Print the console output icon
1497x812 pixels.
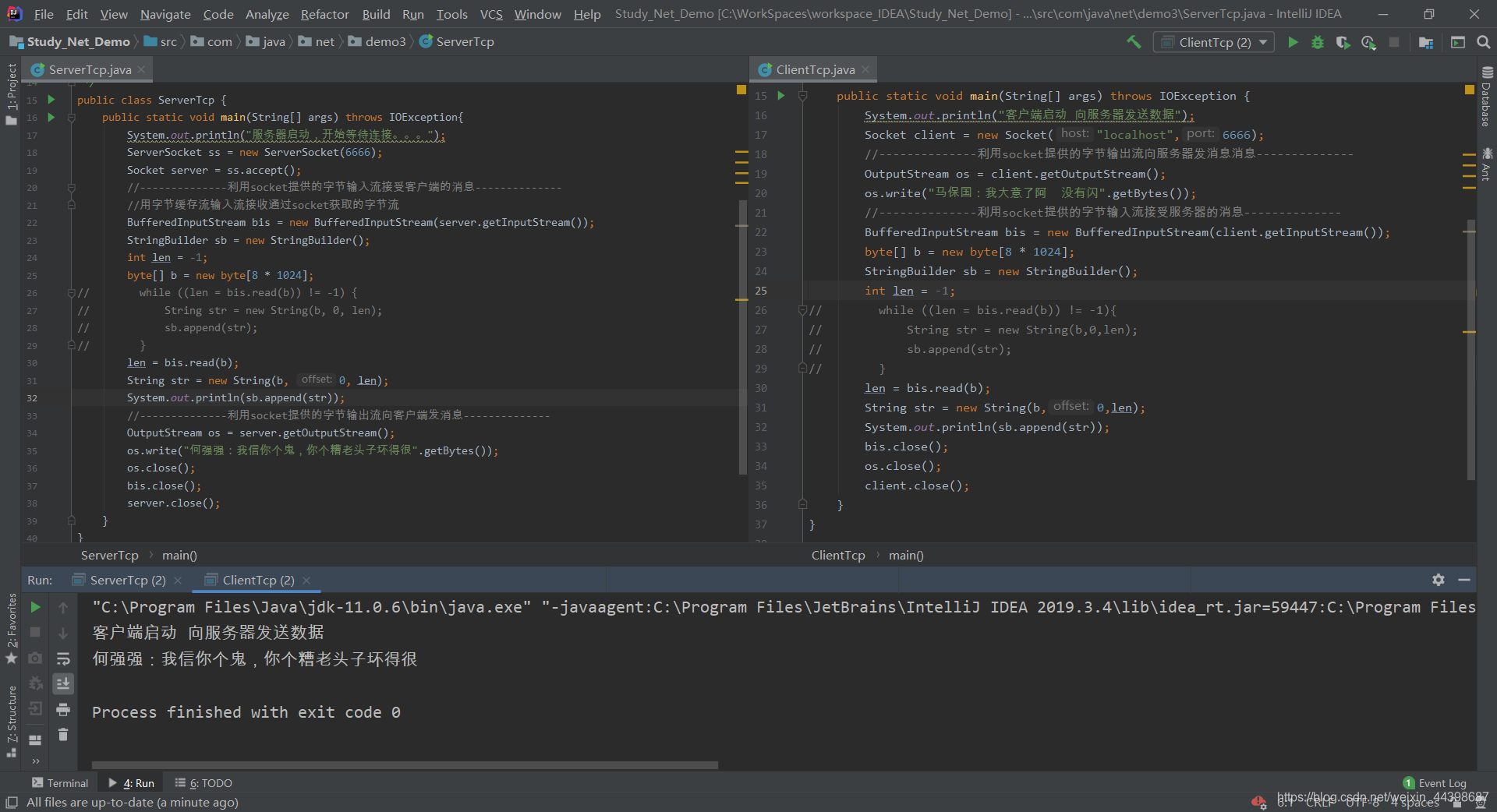[63, 709]
